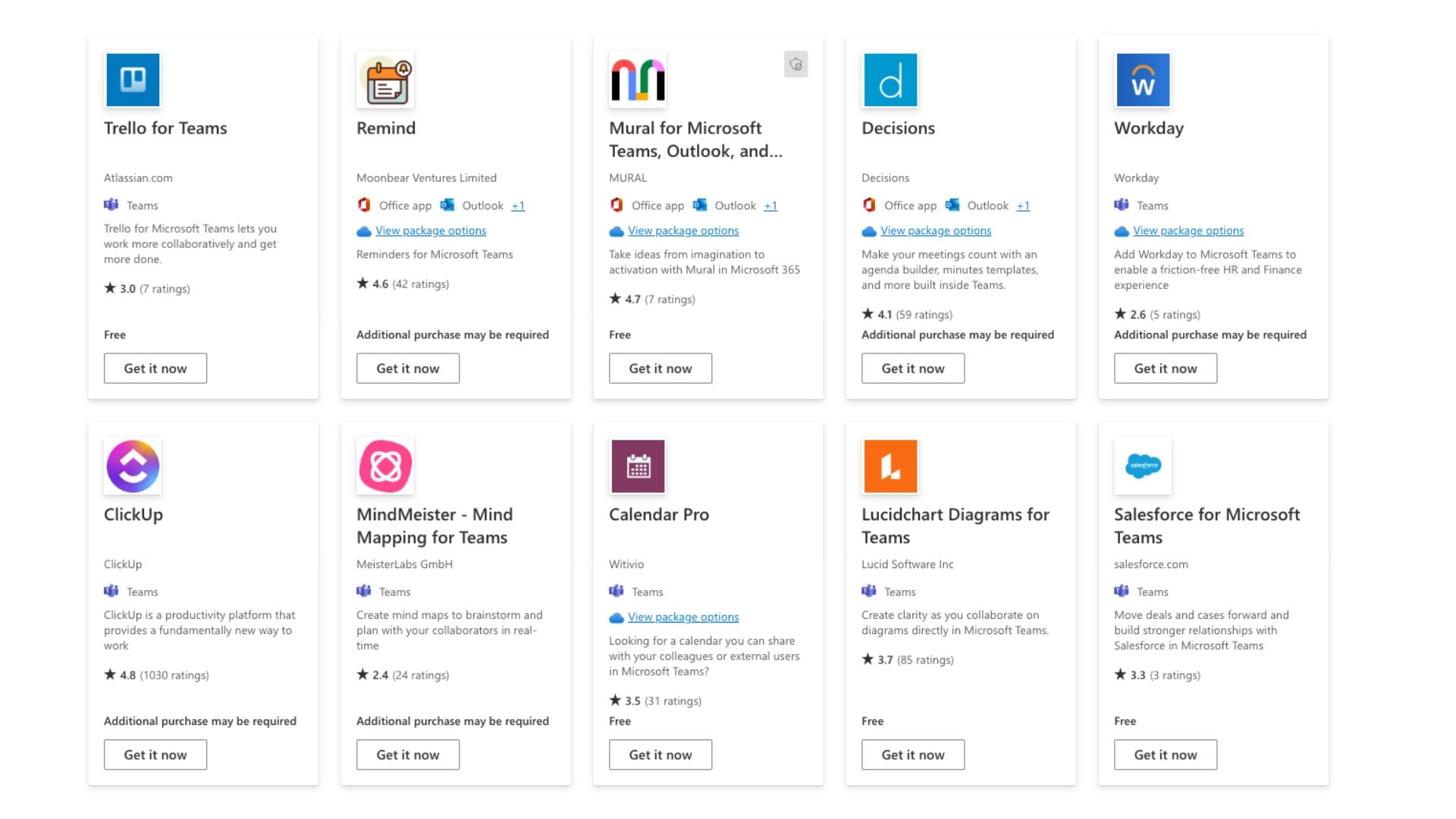Click the 4.6 (42 ratings) Remind rating
The height and width of the screenshot is (819, 1456).
[x=403, y=284]
